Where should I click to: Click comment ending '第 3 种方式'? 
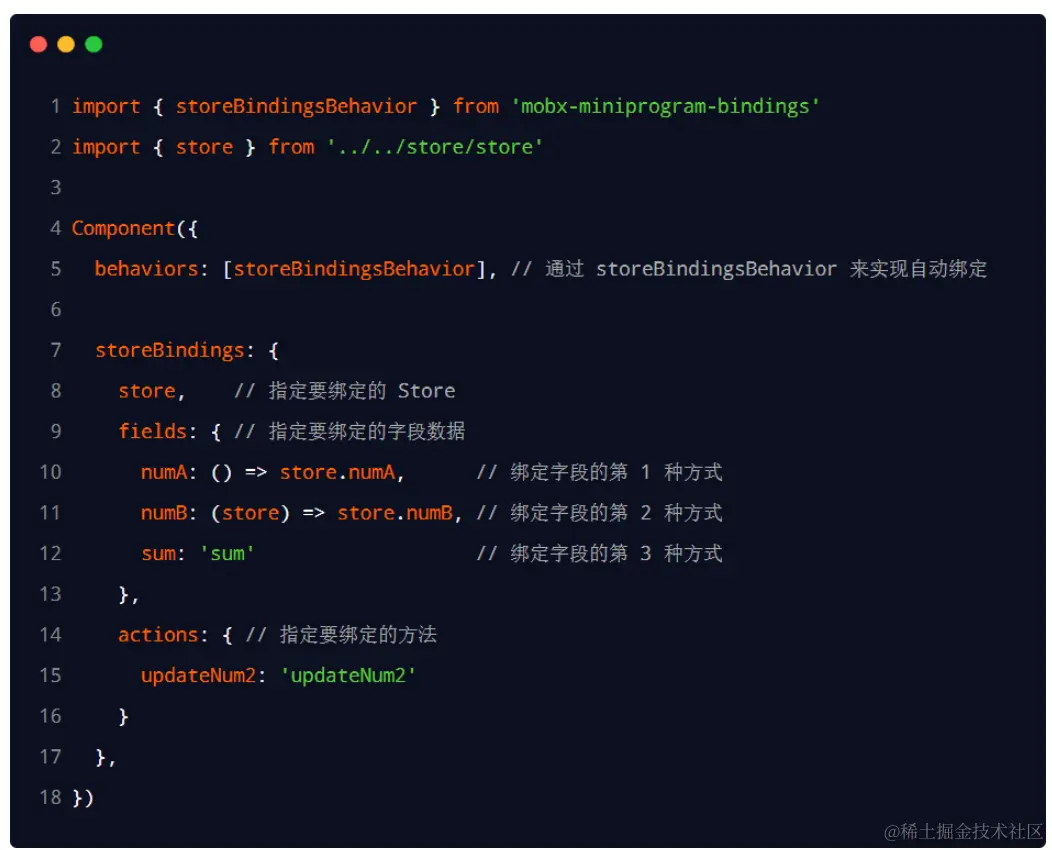click(x=599, y=554)
